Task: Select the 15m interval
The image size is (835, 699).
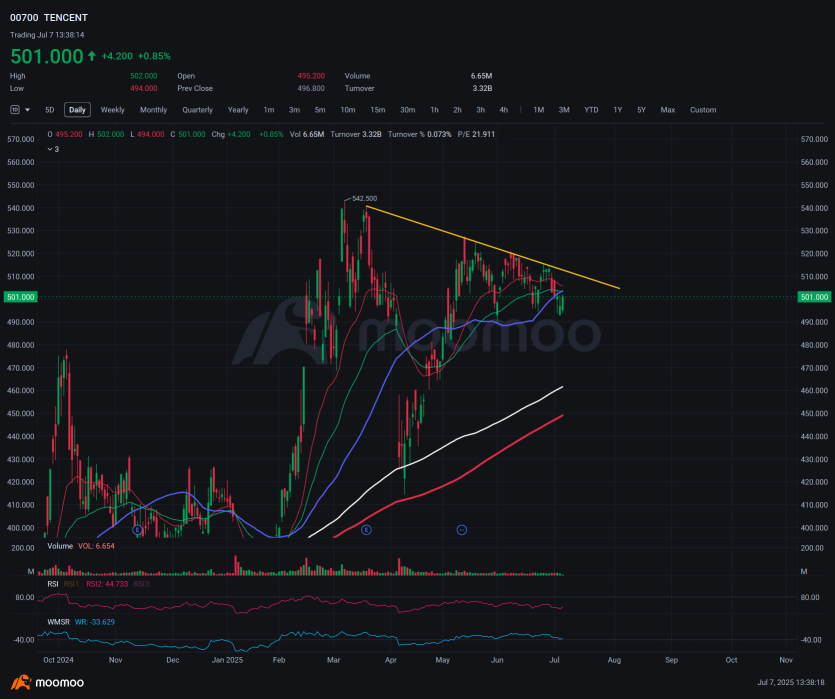Action: [x=378, y=110]
